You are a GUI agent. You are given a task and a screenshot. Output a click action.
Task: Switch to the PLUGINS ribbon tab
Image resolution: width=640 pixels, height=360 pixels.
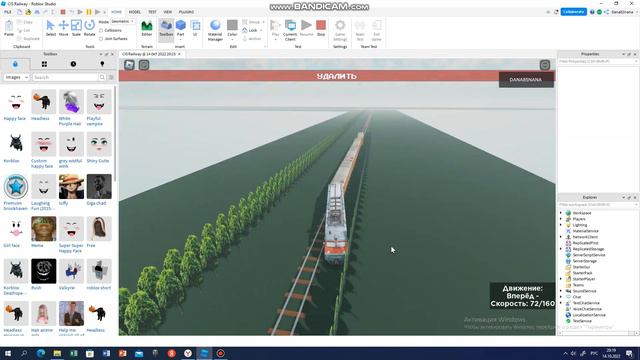pos(186,12)
